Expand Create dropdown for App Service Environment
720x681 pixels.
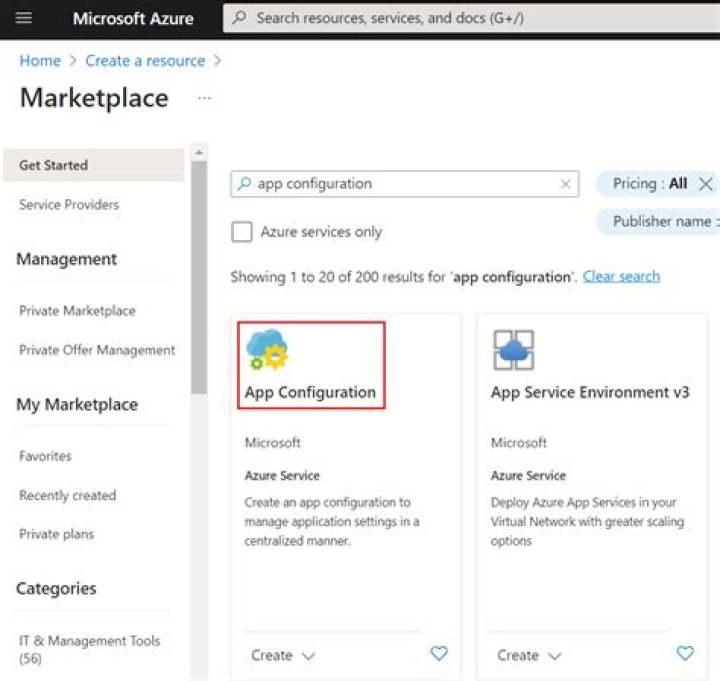pos(529,655)
